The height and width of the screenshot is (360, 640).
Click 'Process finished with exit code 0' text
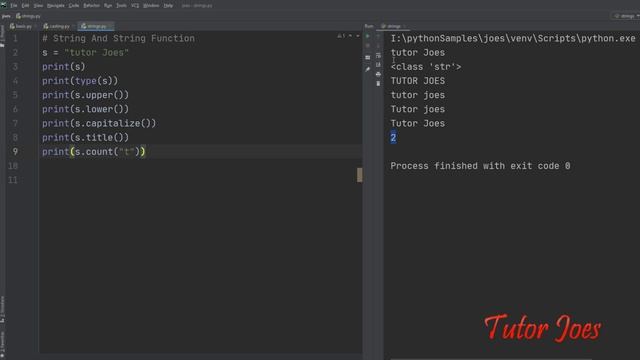[480, 166]
